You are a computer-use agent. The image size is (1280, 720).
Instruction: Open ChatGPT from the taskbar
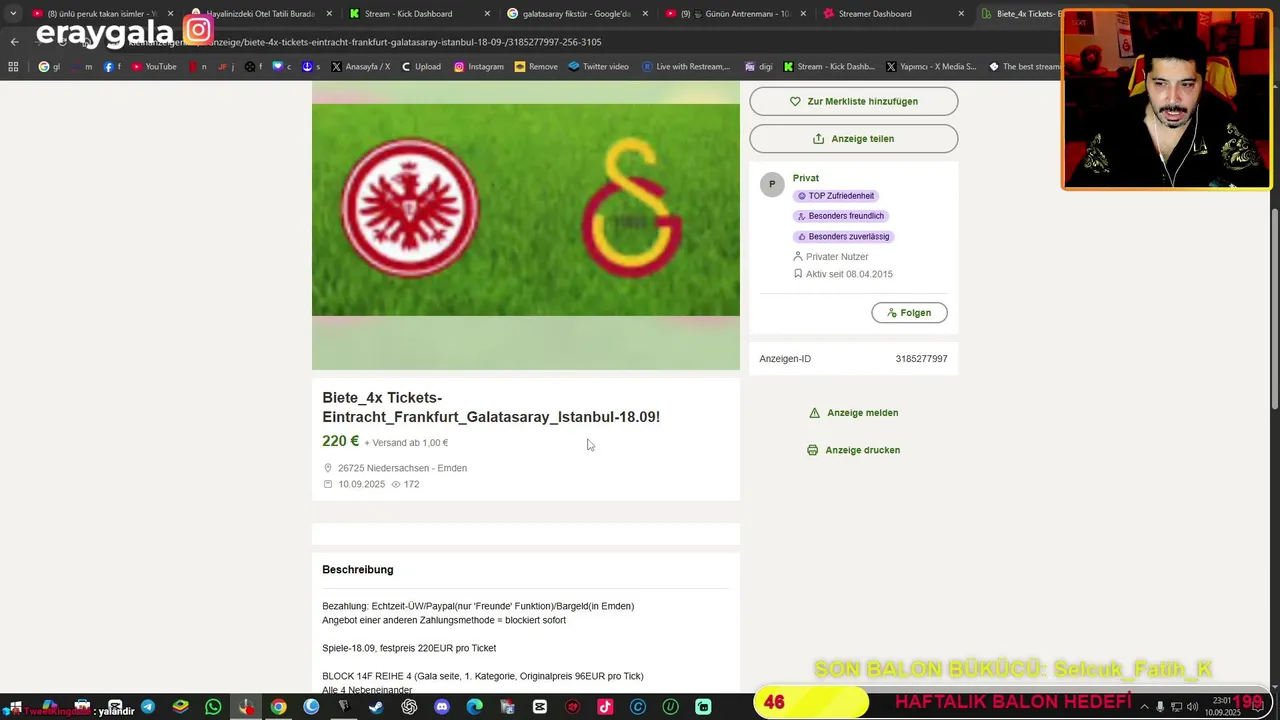[x=409, y=707]
